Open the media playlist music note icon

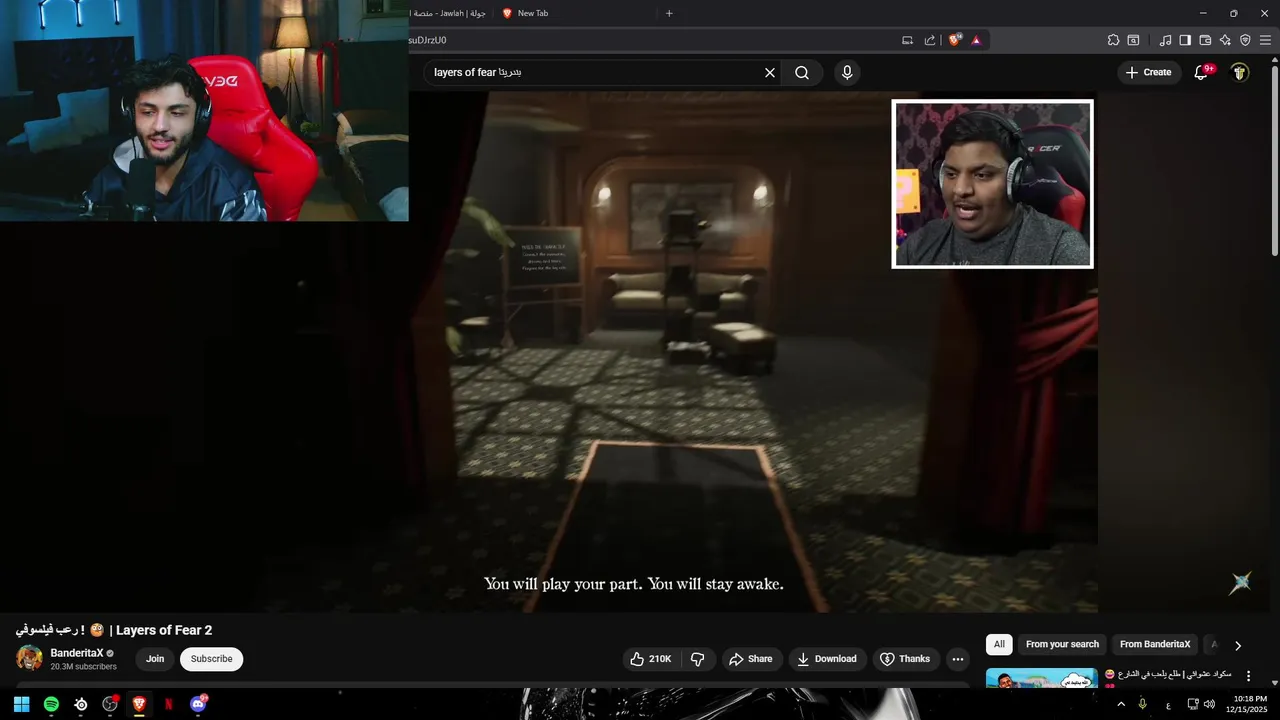pyautogui.click(x=1165, y=40)
